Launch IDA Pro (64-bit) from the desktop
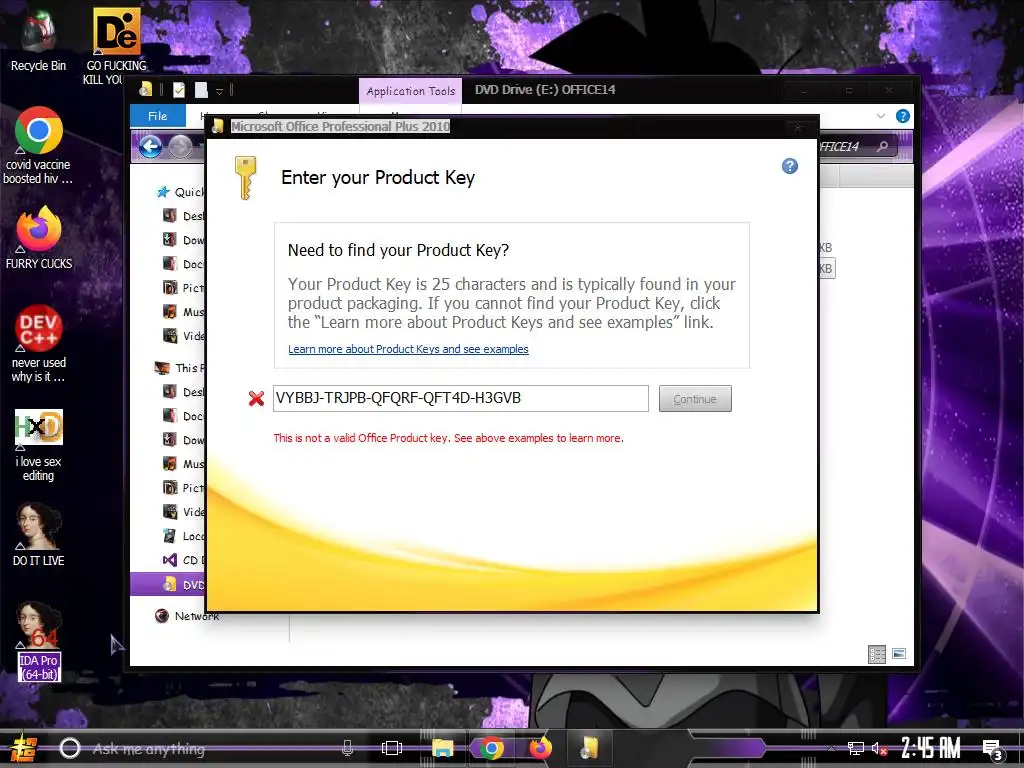 [39, 641]
